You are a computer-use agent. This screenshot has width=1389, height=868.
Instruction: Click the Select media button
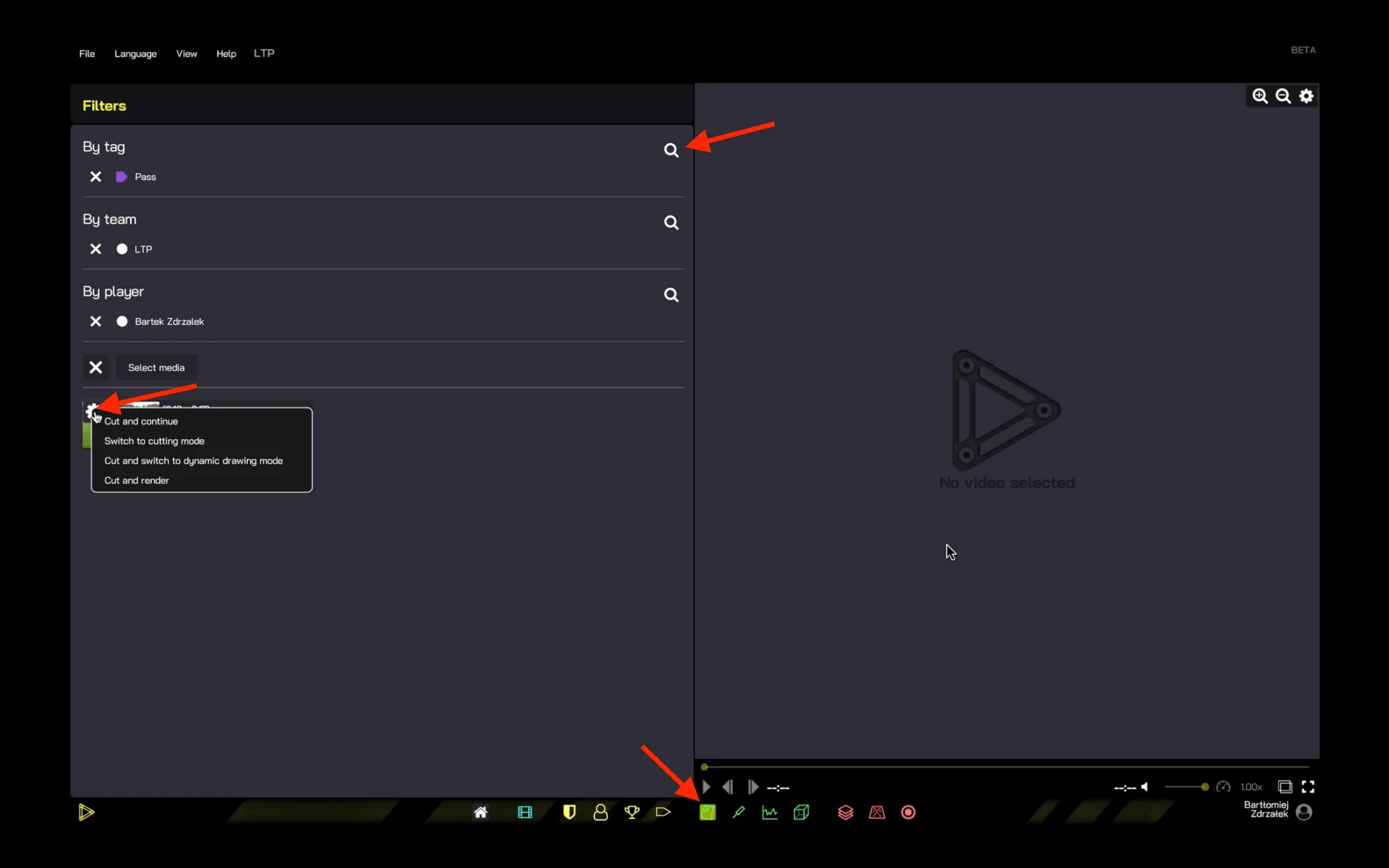click(156, 367)
